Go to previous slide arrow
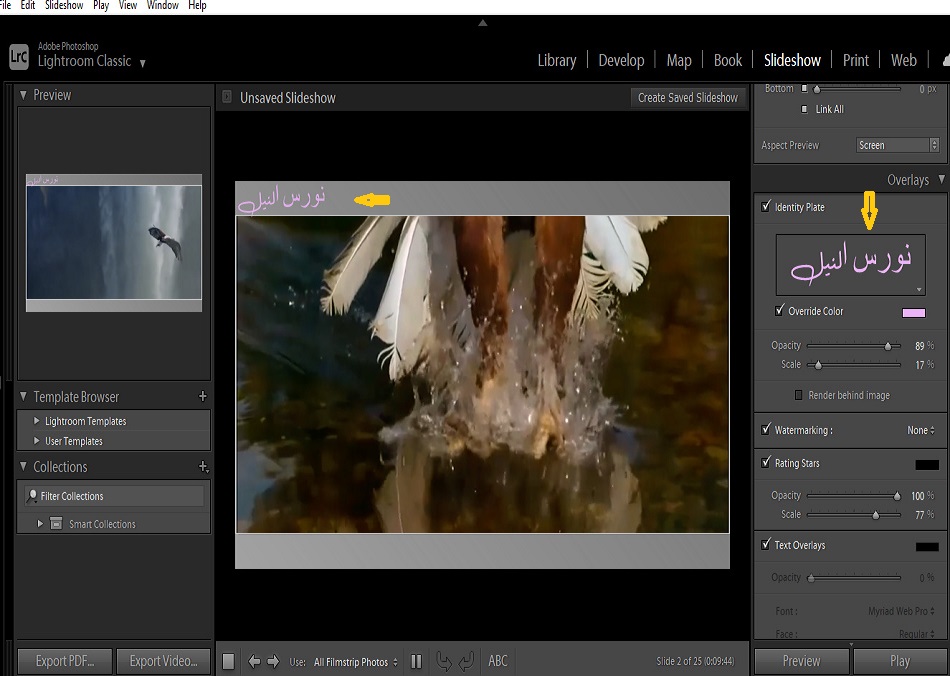Image resolution: width=950 pixels, height=676 pixels. 254,661
